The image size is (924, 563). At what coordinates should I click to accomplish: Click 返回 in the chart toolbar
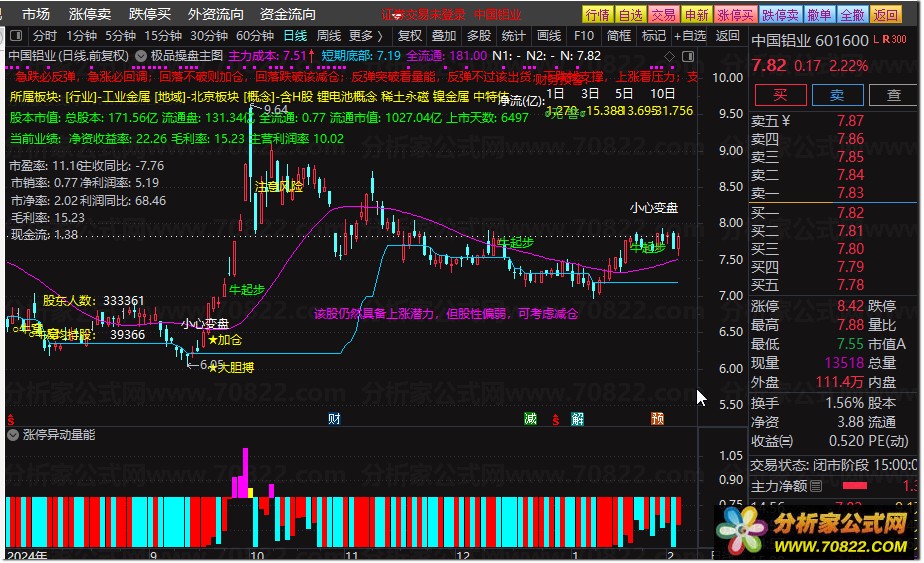tap(727, 36)
